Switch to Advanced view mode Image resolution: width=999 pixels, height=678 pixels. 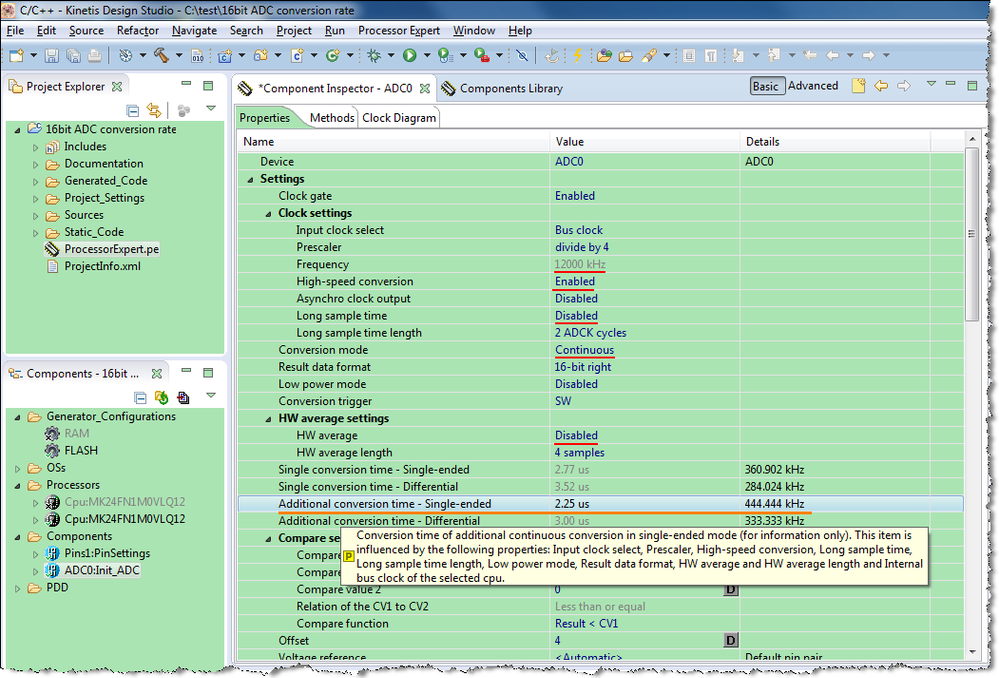[812, 87]
